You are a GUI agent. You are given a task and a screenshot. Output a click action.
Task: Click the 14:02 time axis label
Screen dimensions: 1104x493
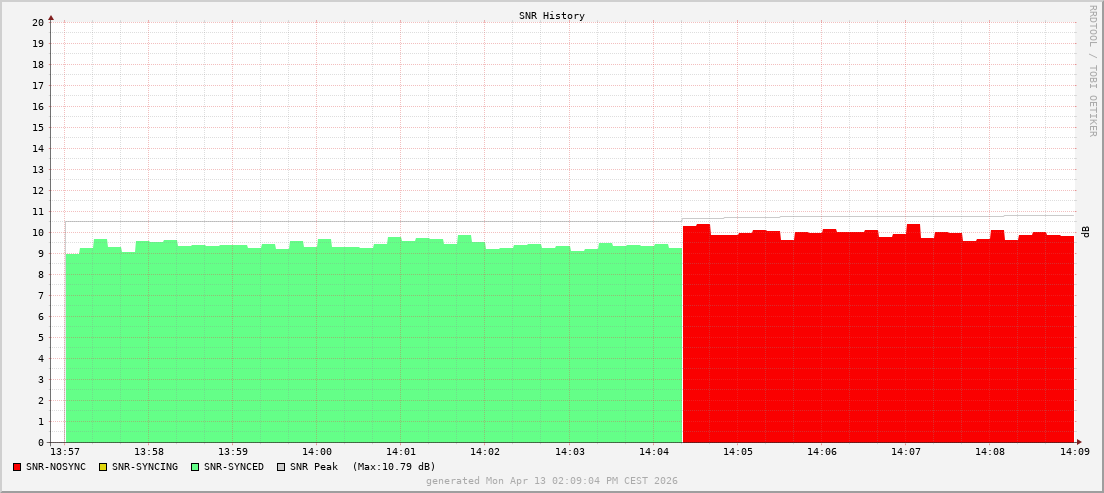484,452
